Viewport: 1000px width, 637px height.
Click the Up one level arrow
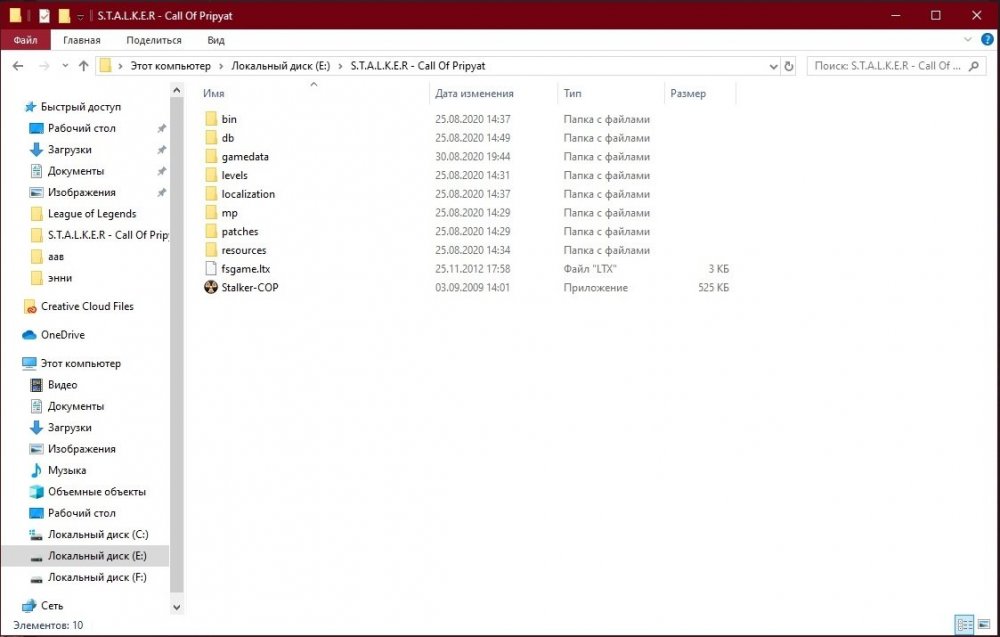point(84,66)
